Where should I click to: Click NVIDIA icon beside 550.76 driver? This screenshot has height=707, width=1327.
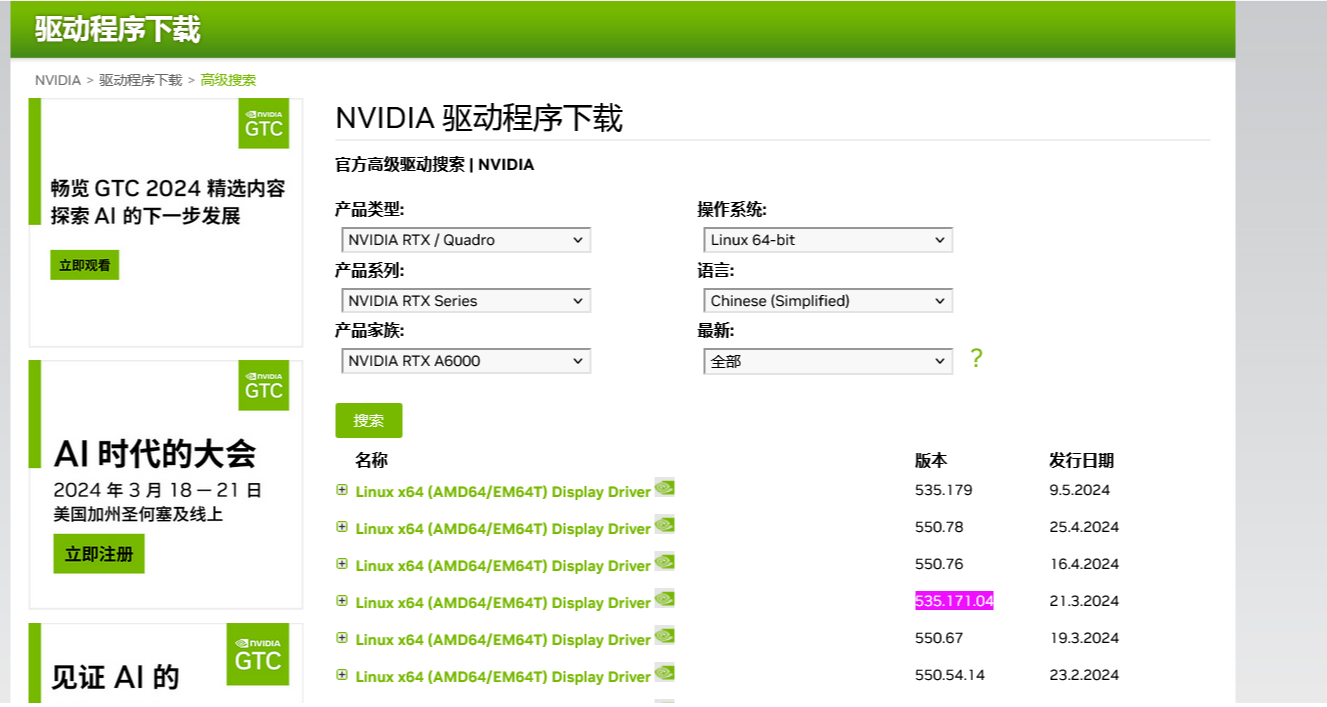pos(664,562)
